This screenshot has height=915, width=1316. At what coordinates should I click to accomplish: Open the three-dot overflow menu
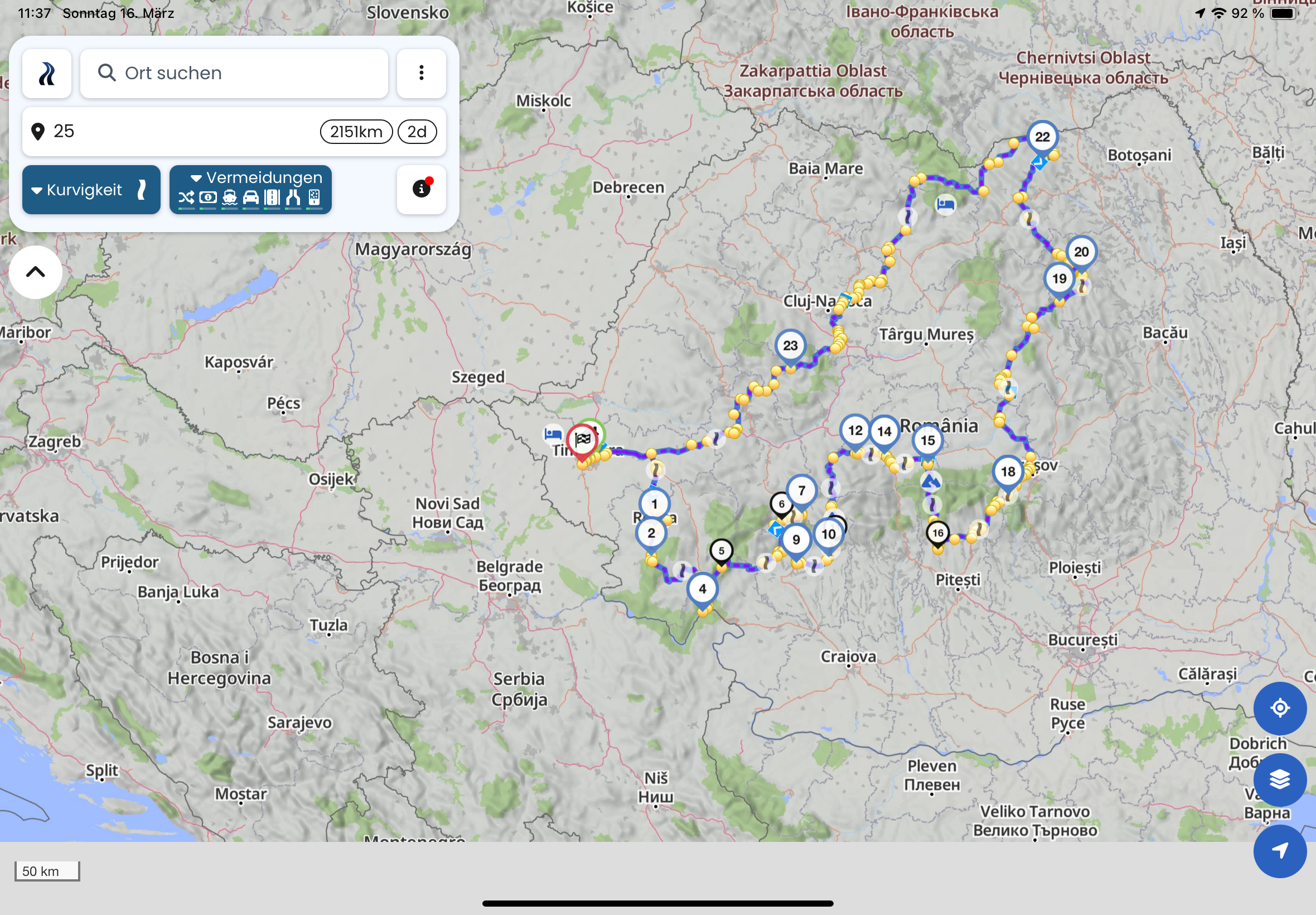[421, 73]
